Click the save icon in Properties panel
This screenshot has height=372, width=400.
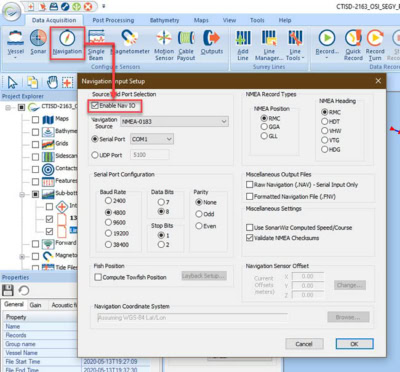click(8, 290)
